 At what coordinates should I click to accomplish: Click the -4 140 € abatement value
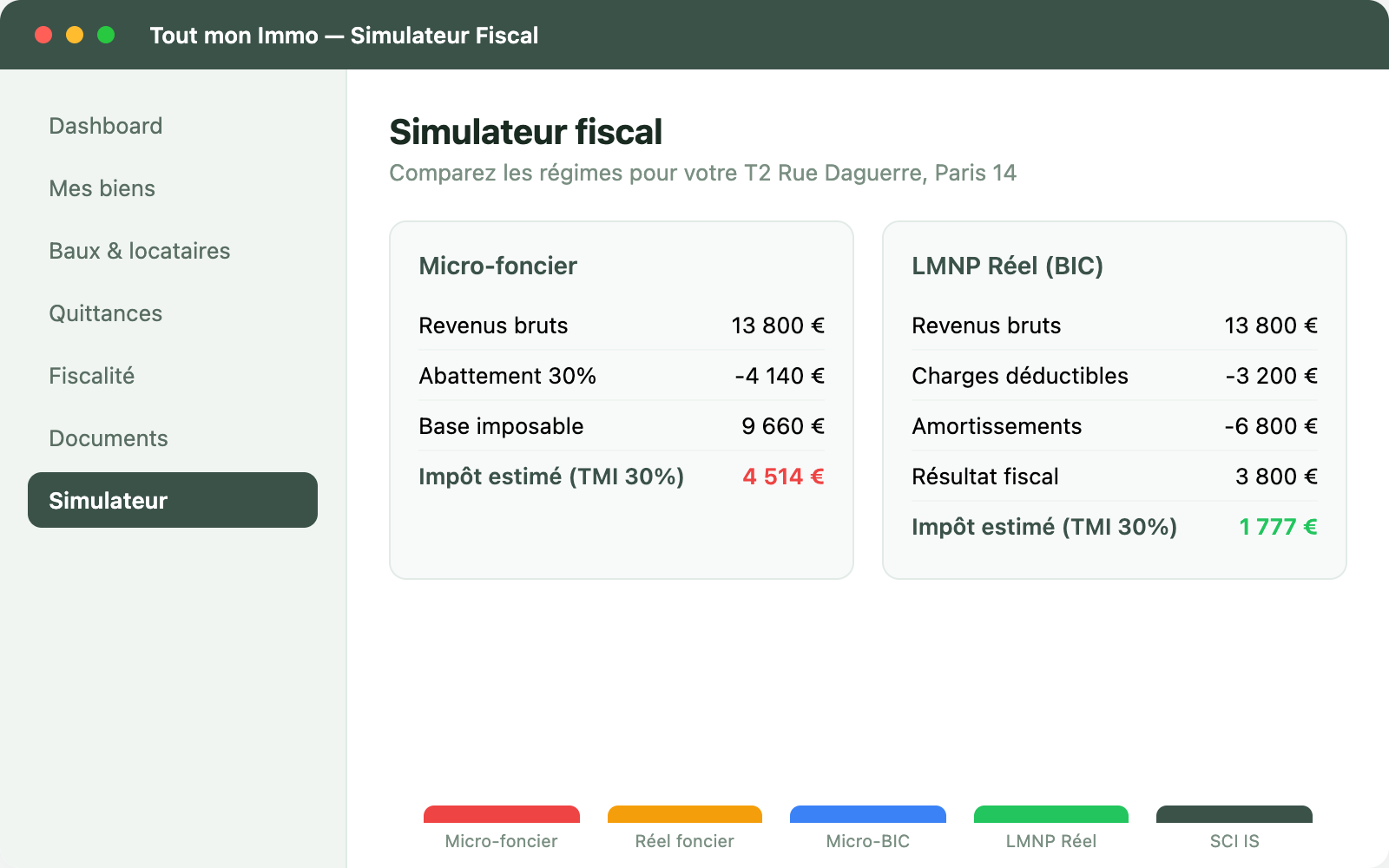780,376
